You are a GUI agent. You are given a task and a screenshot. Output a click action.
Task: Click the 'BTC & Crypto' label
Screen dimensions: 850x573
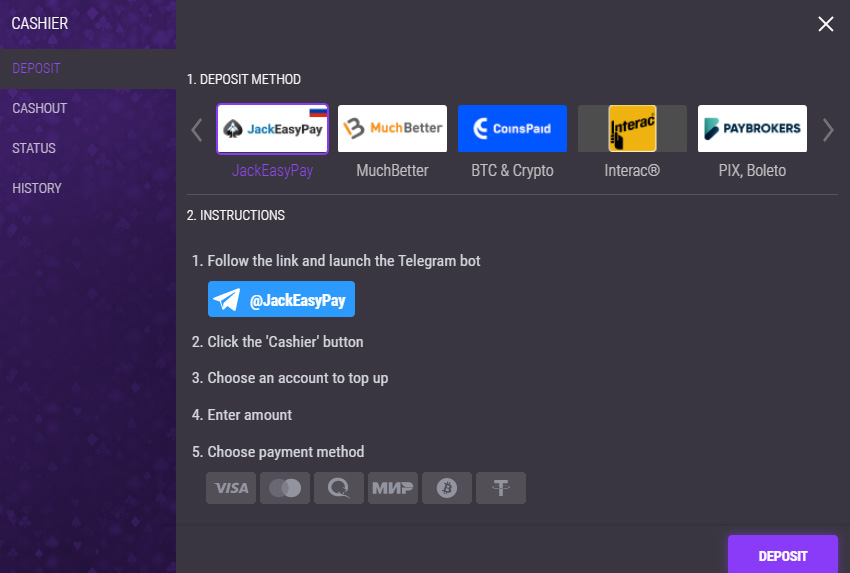(512, 171)
